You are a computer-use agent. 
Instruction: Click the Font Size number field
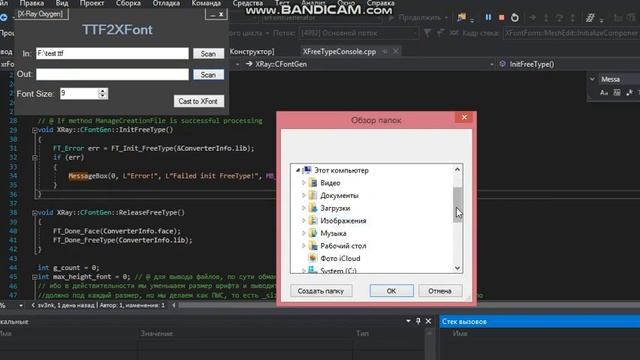coord(79,93)
